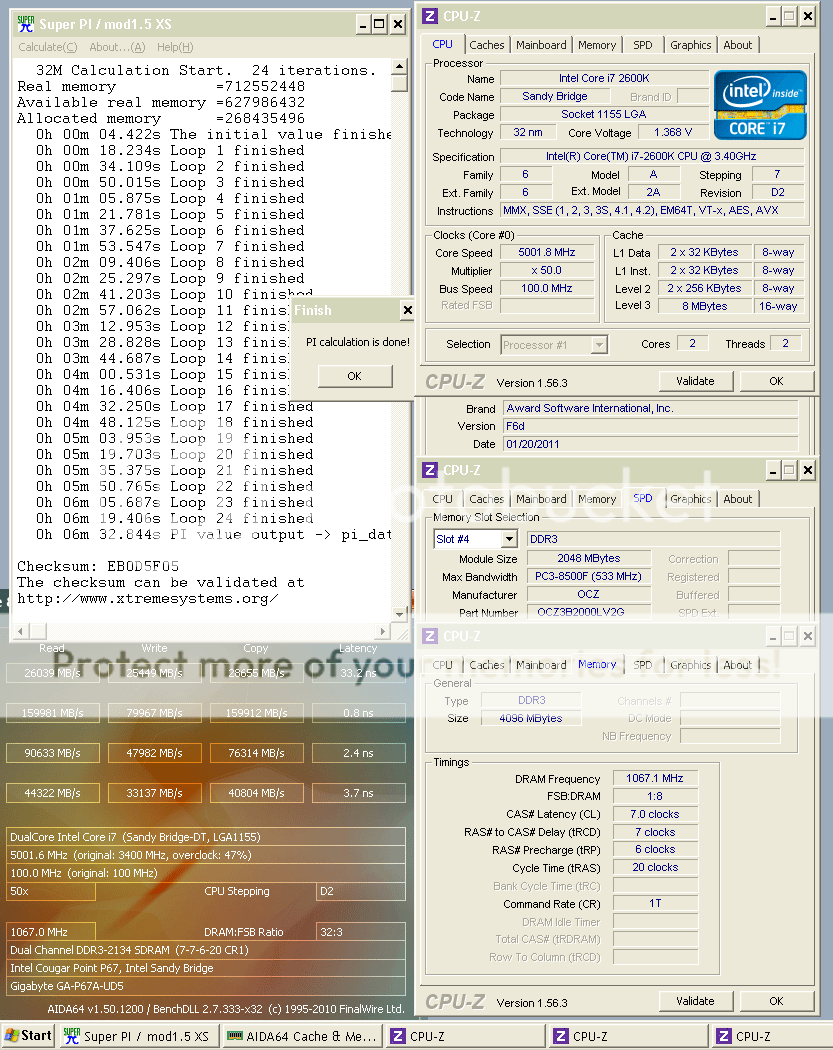Image resolution: width=833 pixels, height=1050 pixels.
Task: Close the Super PI window
Action: tap(398, 25)
